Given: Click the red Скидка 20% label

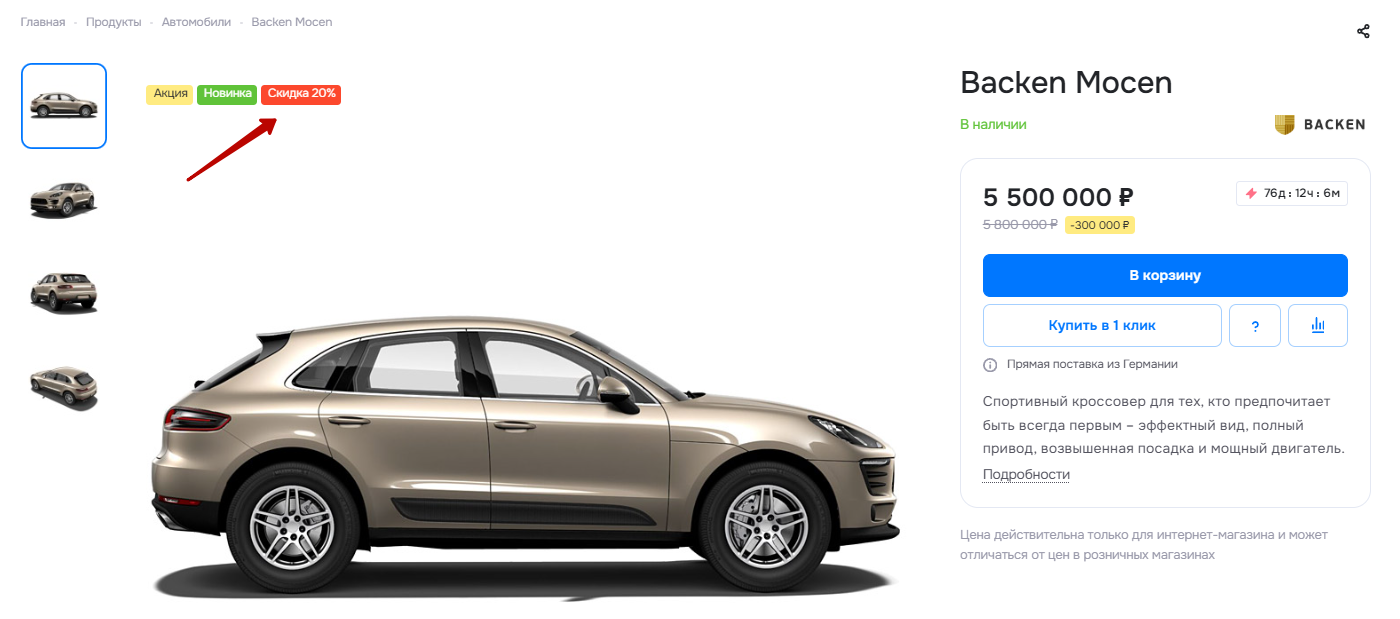Looking at the screenshot, I should pyautogui.click(x=301, y=94).
